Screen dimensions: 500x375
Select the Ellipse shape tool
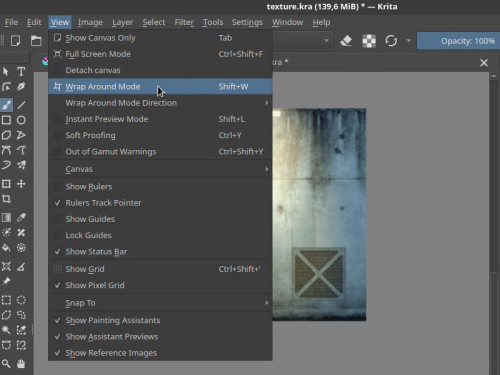tap(21, 120)
